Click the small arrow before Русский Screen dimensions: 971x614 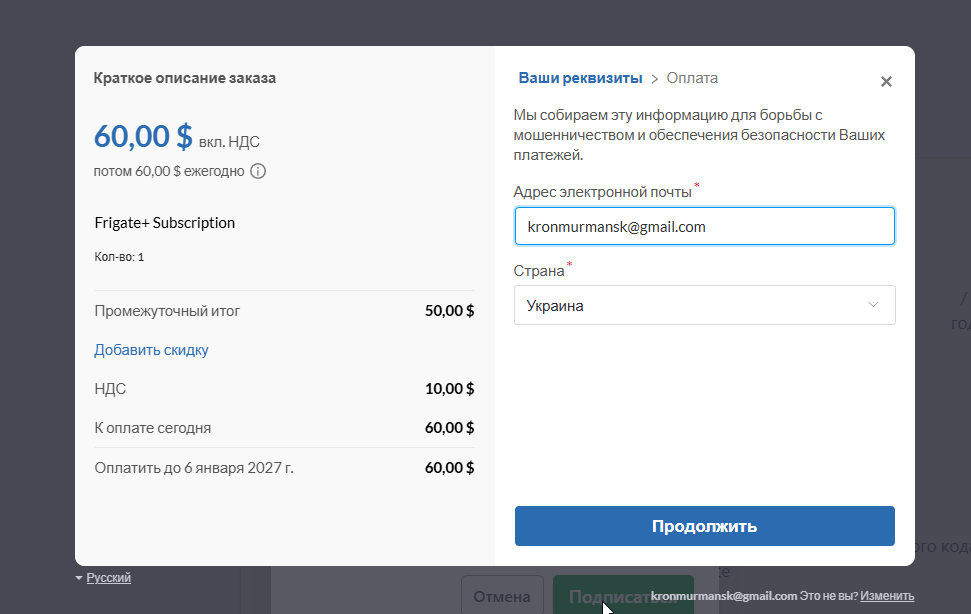pos(79,578)
